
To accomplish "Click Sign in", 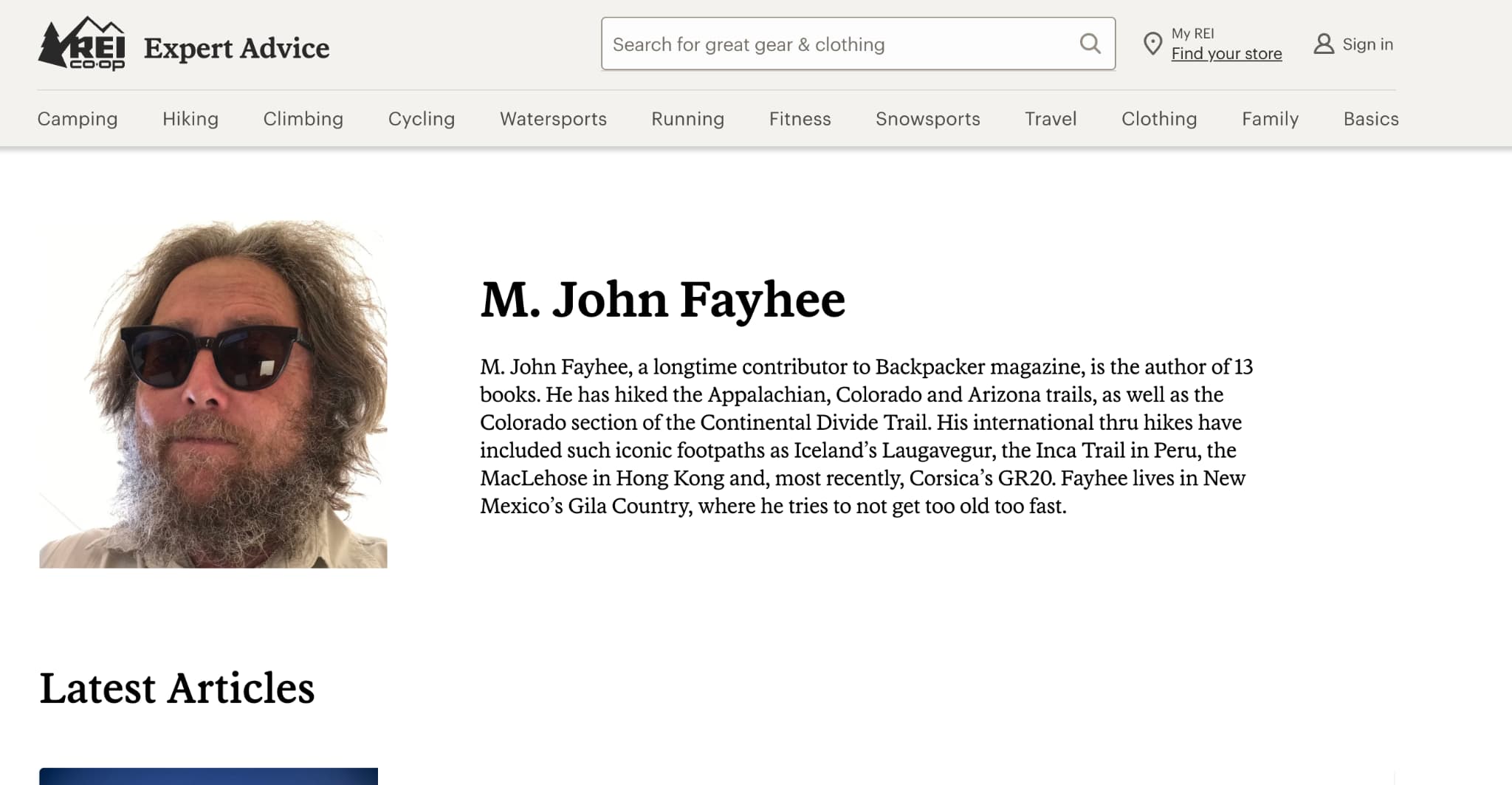I will pos(1368,44).
